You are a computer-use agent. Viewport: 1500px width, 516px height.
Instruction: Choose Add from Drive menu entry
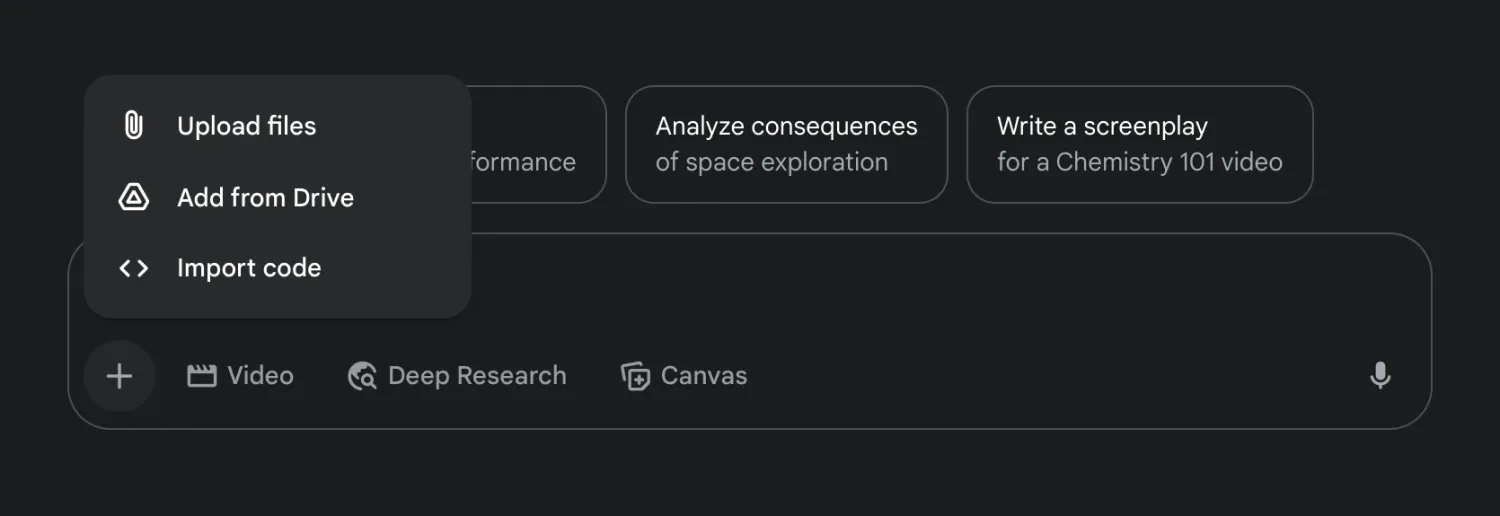265,197
